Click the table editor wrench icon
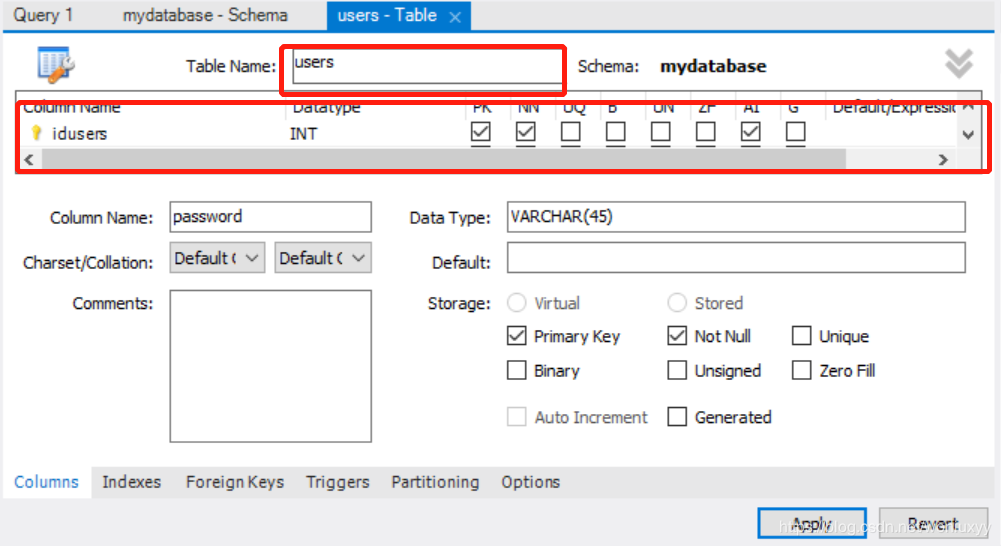This screenshot has width=1001, height=546. [x=56, y=64]
